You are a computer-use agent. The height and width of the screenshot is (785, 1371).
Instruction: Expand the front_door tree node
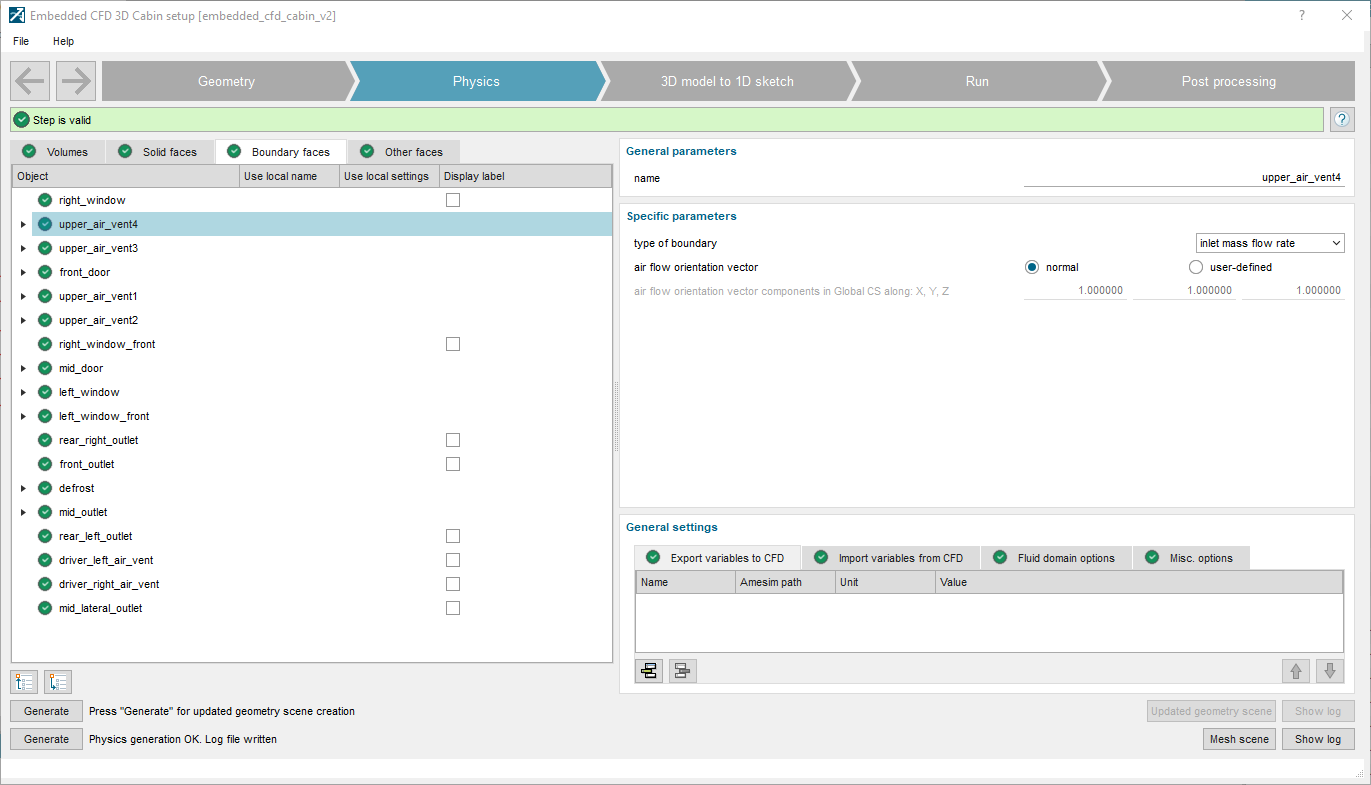(23, 272)
